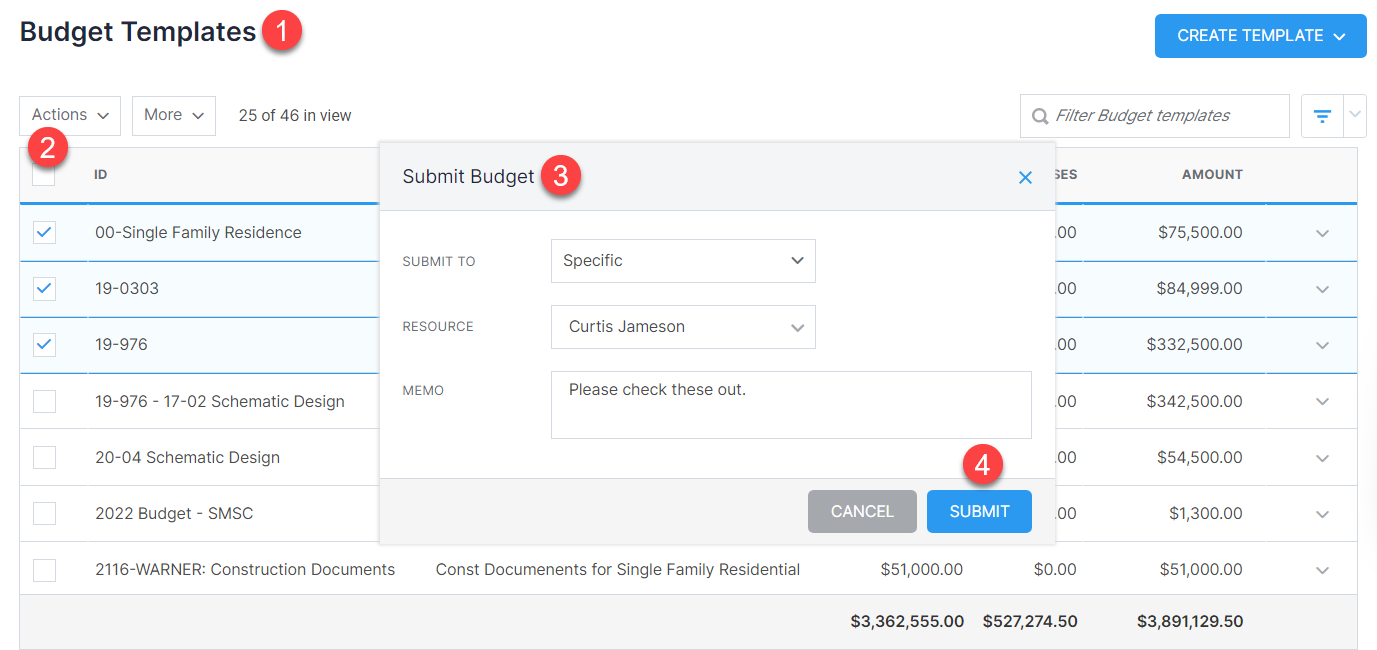The image size is (1377, 650).
Task: Toggle the select-all checkbox in the header
Action: [44, 173]
